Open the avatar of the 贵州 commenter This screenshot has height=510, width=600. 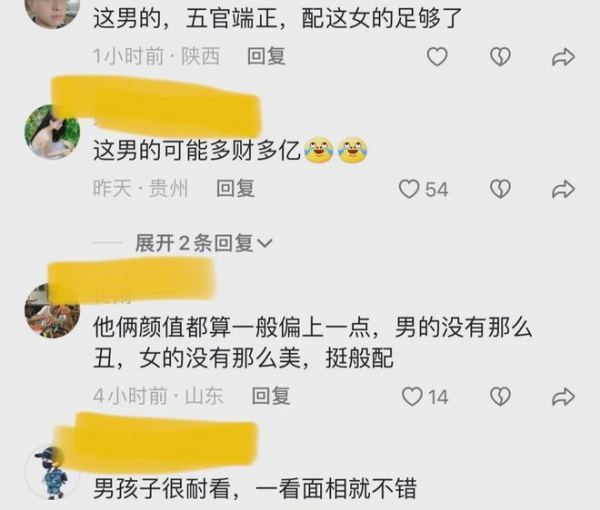pos(52,131)
